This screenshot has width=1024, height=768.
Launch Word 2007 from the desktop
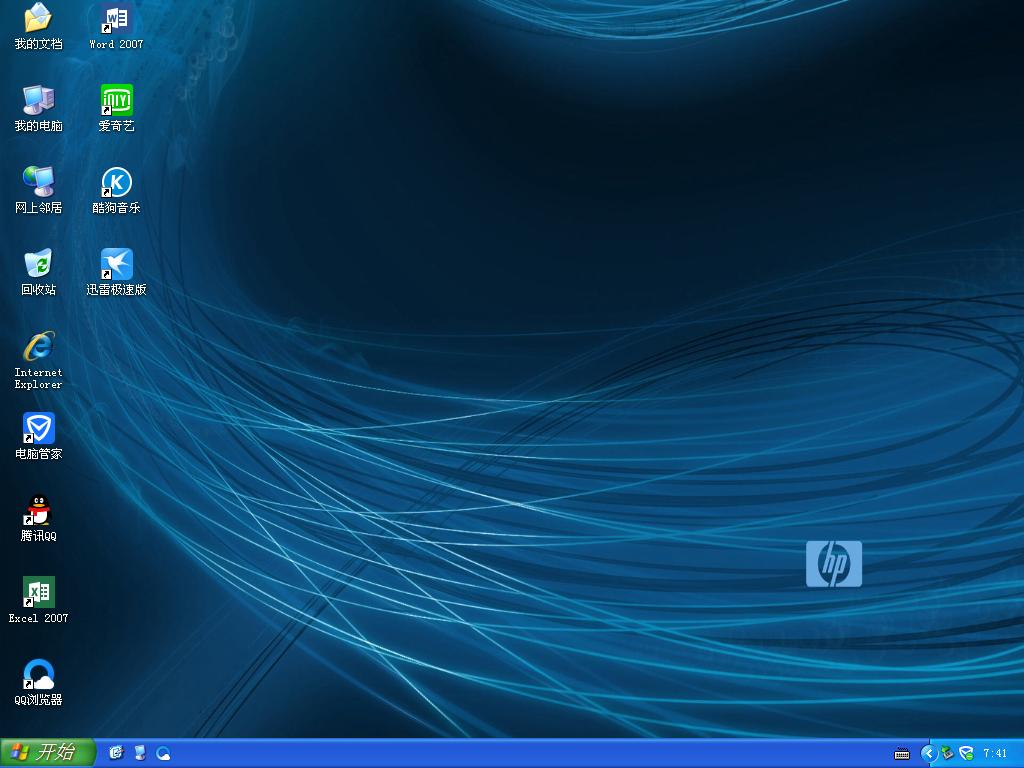tap(116, 19)
